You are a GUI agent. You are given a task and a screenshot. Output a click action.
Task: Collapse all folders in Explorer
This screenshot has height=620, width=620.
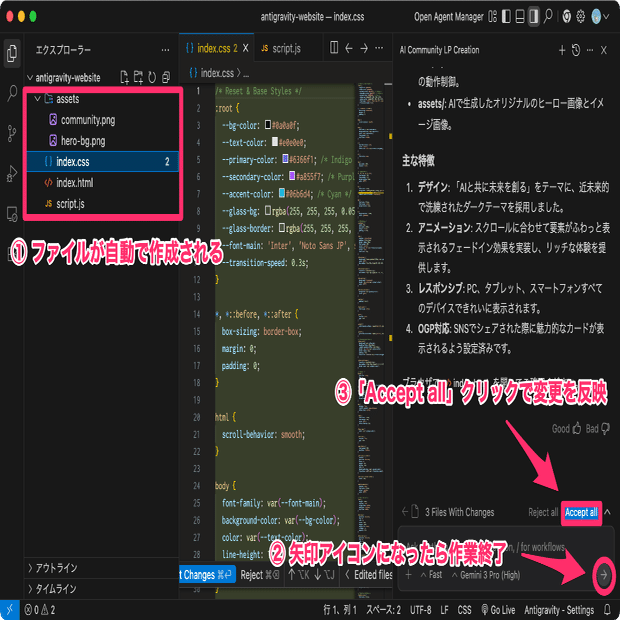click(x=166, y=78)
